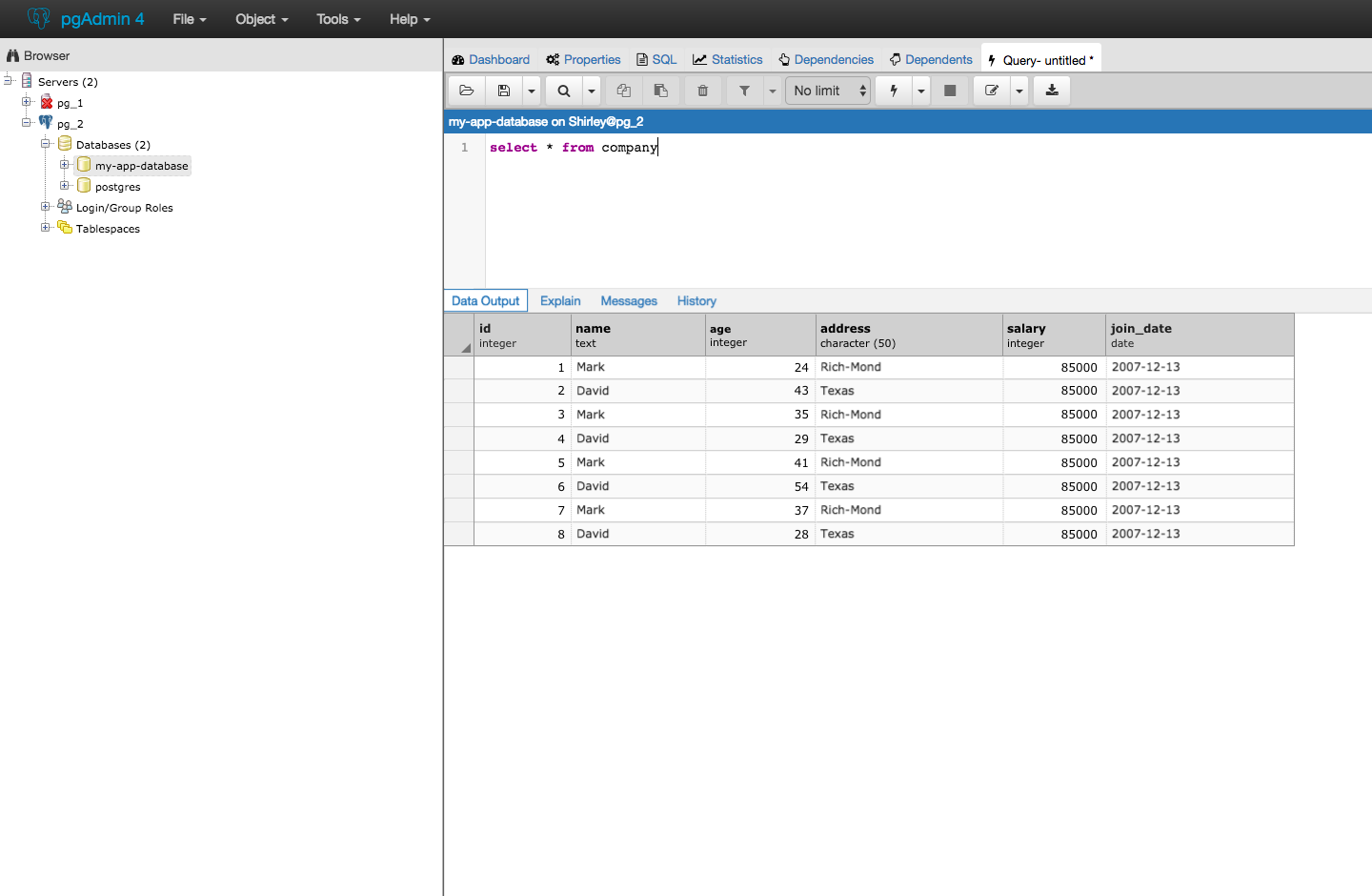Expand the my-app-database tree node

pos(64,165)
